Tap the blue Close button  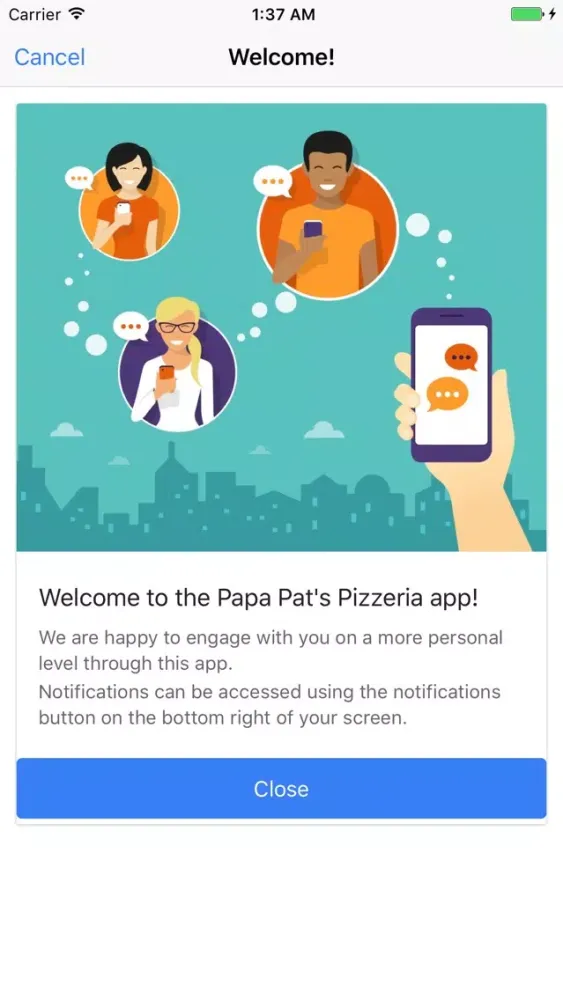[x=281, y=788]
